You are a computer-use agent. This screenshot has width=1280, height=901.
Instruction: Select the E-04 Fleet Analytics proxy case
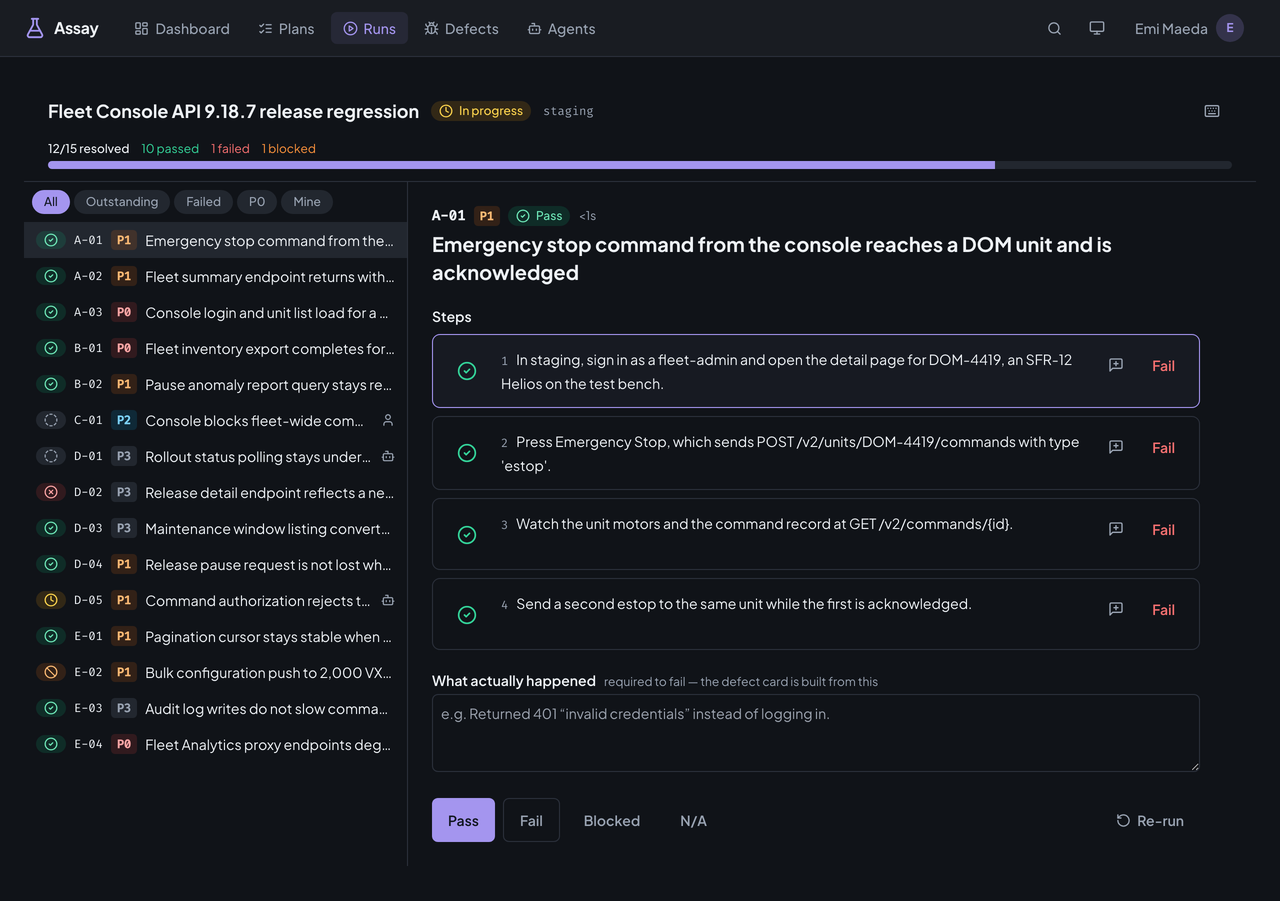216,745
